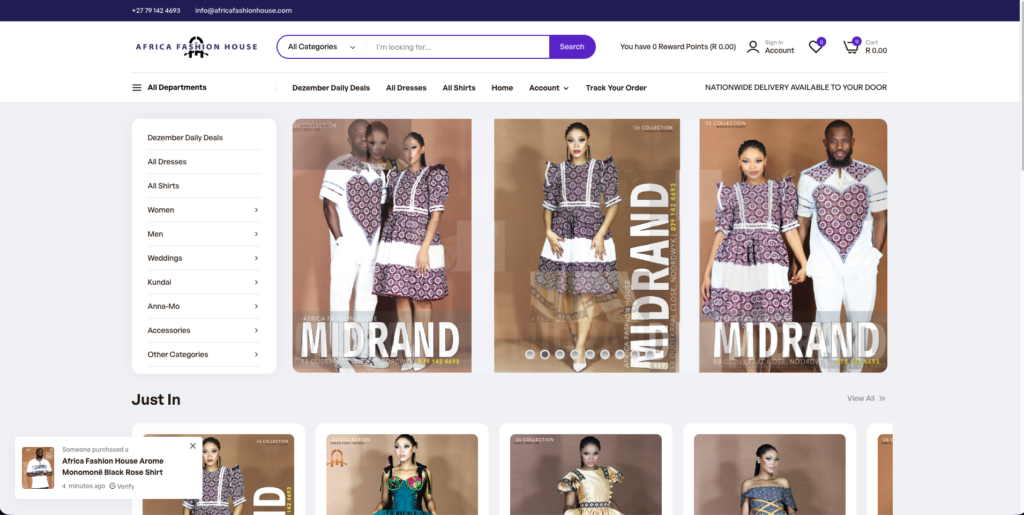Select the sixth carousel slide dot

click(605, 354)
